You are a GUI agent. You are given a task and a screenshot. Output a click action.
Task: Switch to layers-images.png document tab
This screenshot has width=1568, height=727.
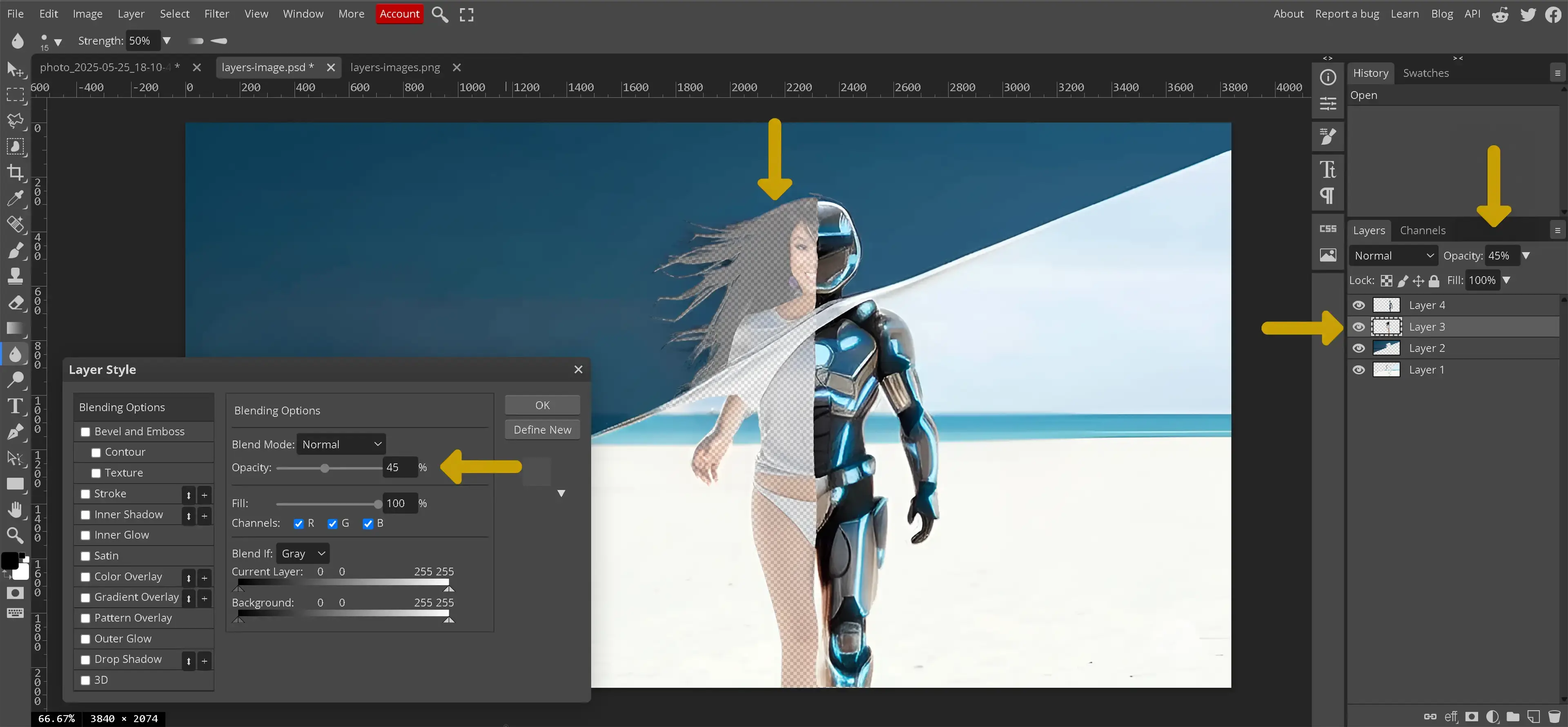pos(395,67)
